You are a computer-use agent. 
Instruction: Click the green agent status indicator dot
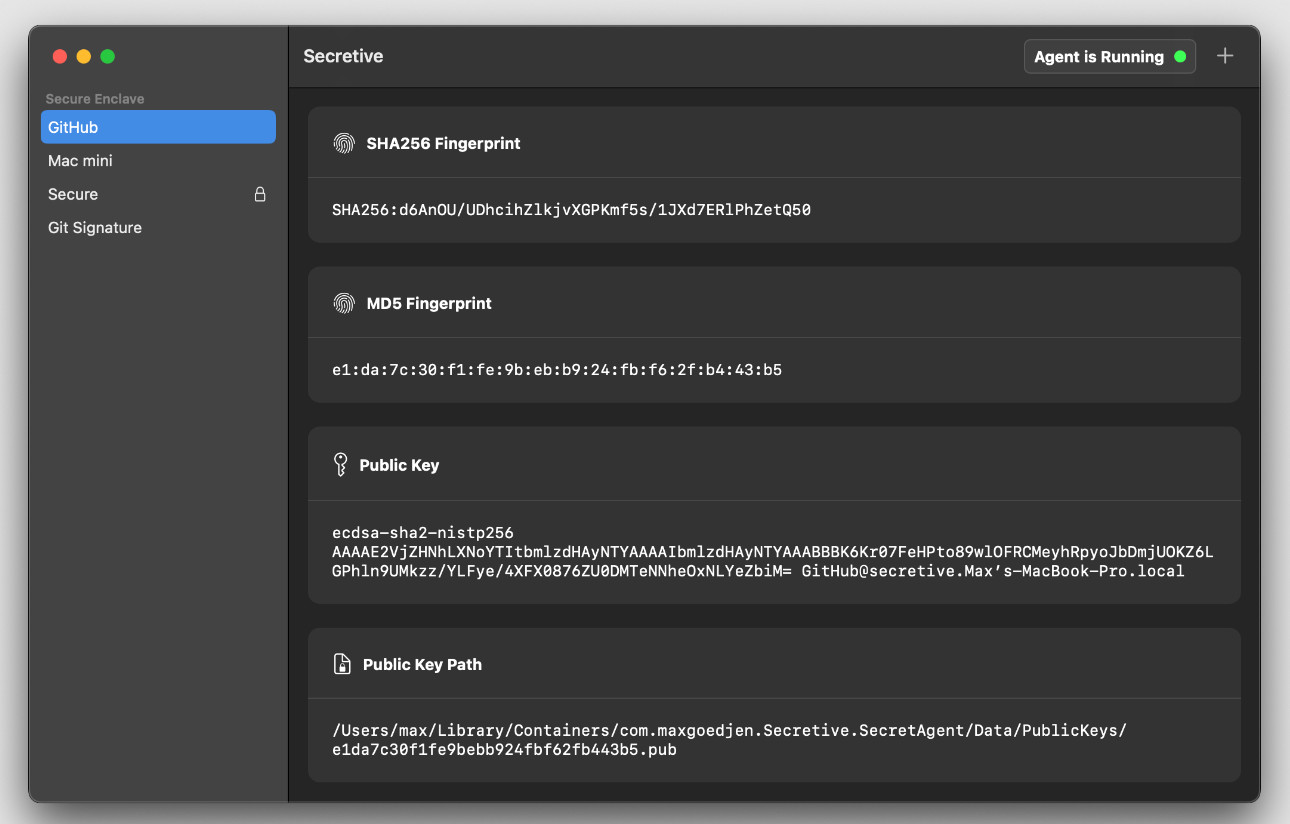1180,57
